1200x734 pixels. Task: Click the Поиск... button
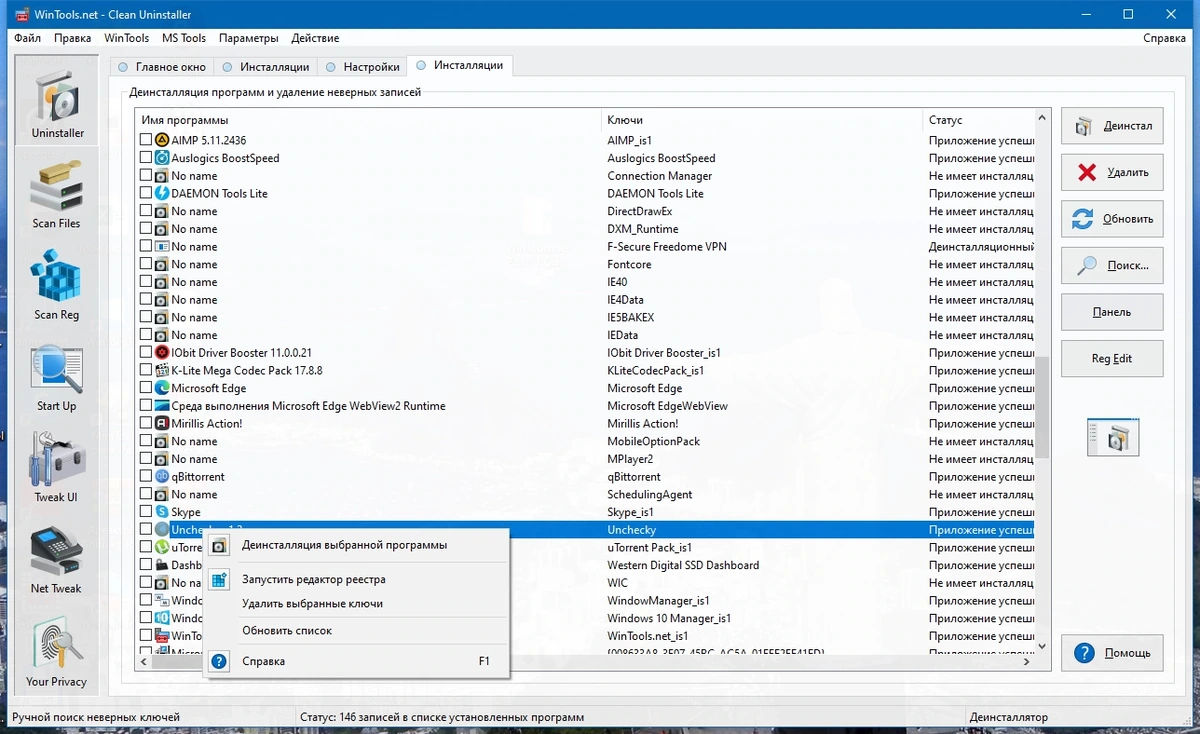(1112, 265)
